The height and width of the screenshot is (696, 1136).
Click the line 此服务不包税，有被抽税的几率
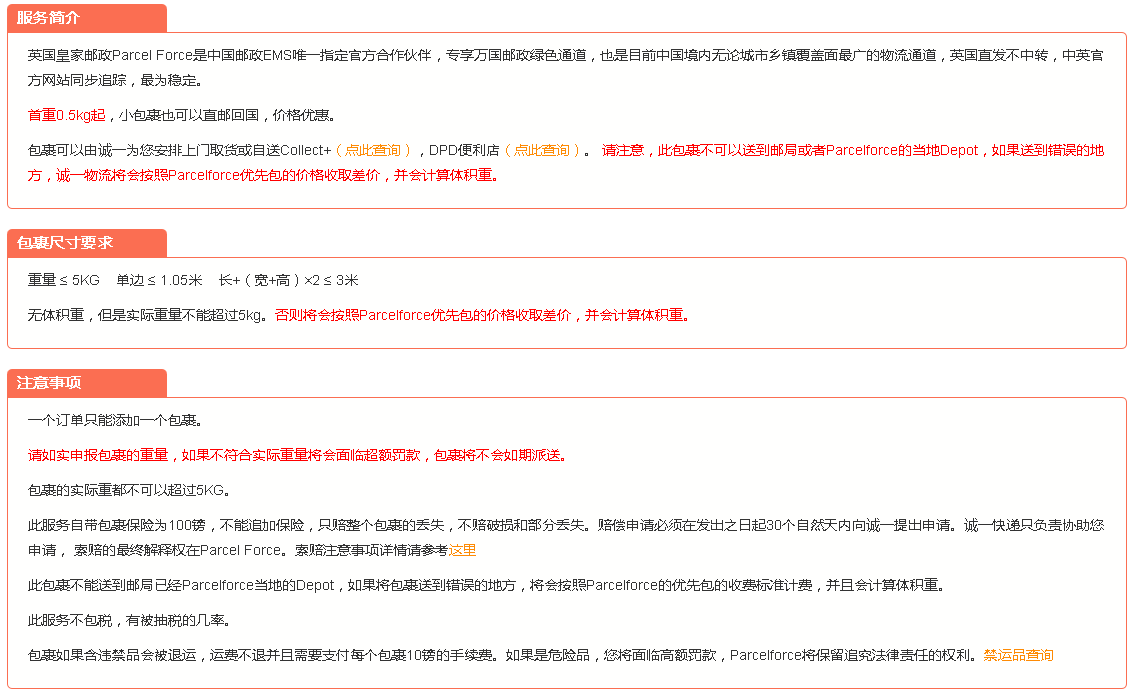tap(129, 621)
